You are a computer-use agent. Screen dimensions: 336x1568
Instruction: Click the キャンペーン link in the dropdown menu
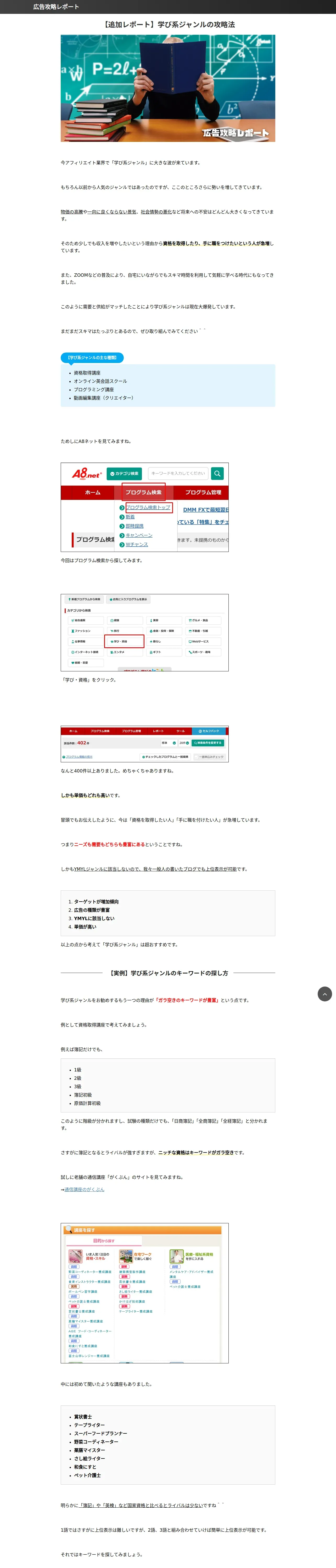(x=139, y=535)
